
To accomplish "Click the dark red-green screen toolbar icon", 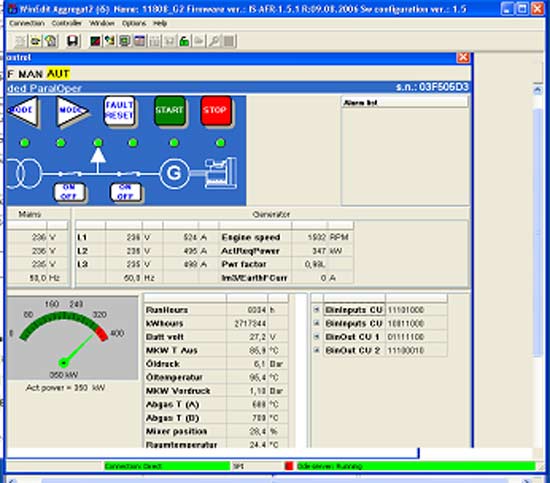I will coord(95,41).
